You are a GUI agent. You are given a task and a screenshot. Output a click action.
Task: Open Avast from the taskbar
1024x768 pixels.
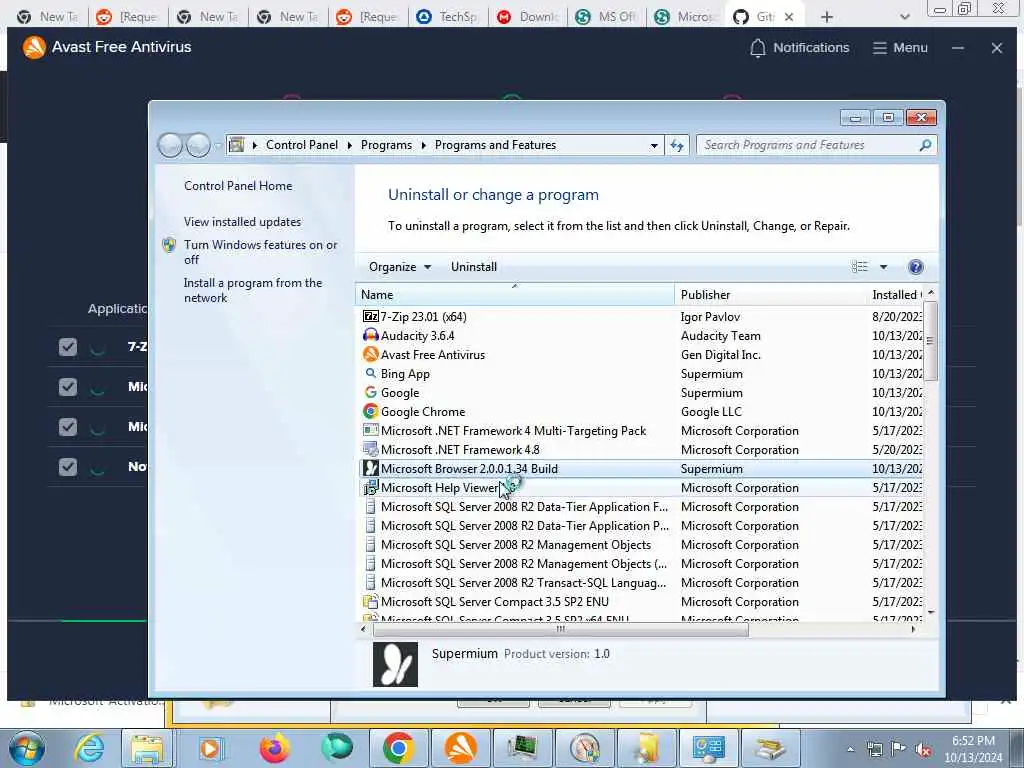point(460,748)
